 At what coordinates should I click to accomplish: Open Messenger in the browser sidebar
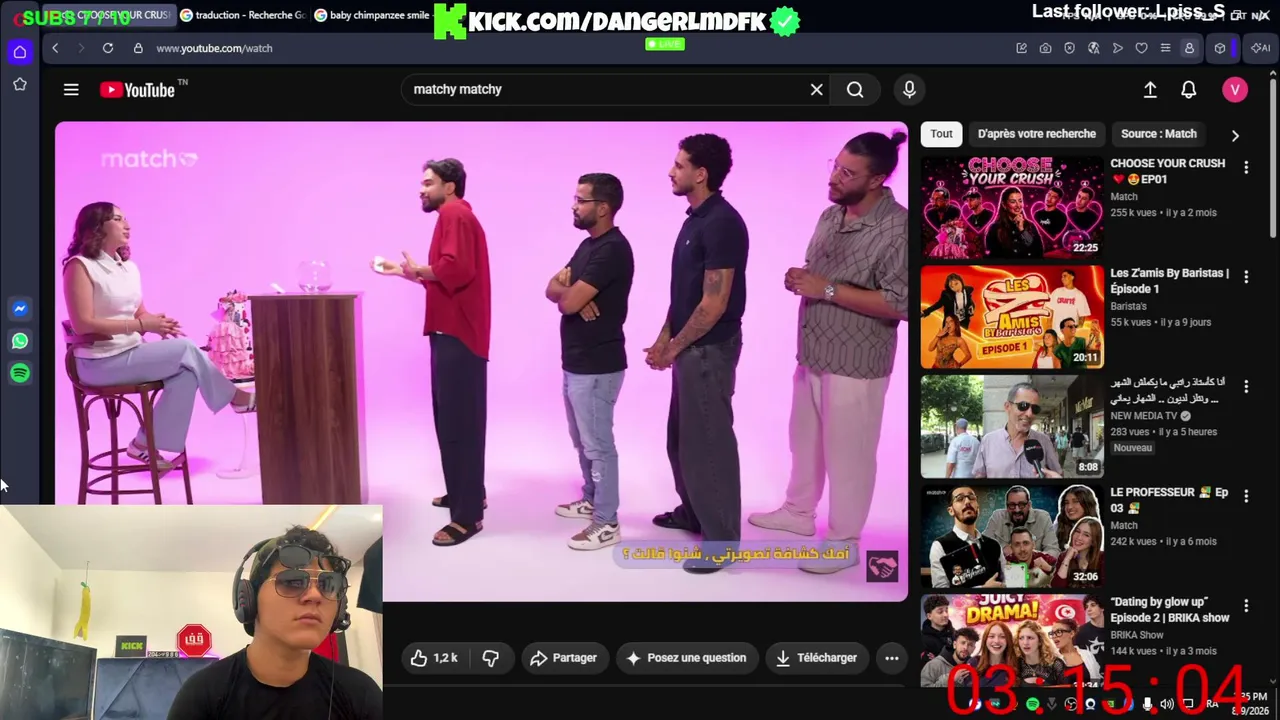pyautogui.click(x=20, y=309)
